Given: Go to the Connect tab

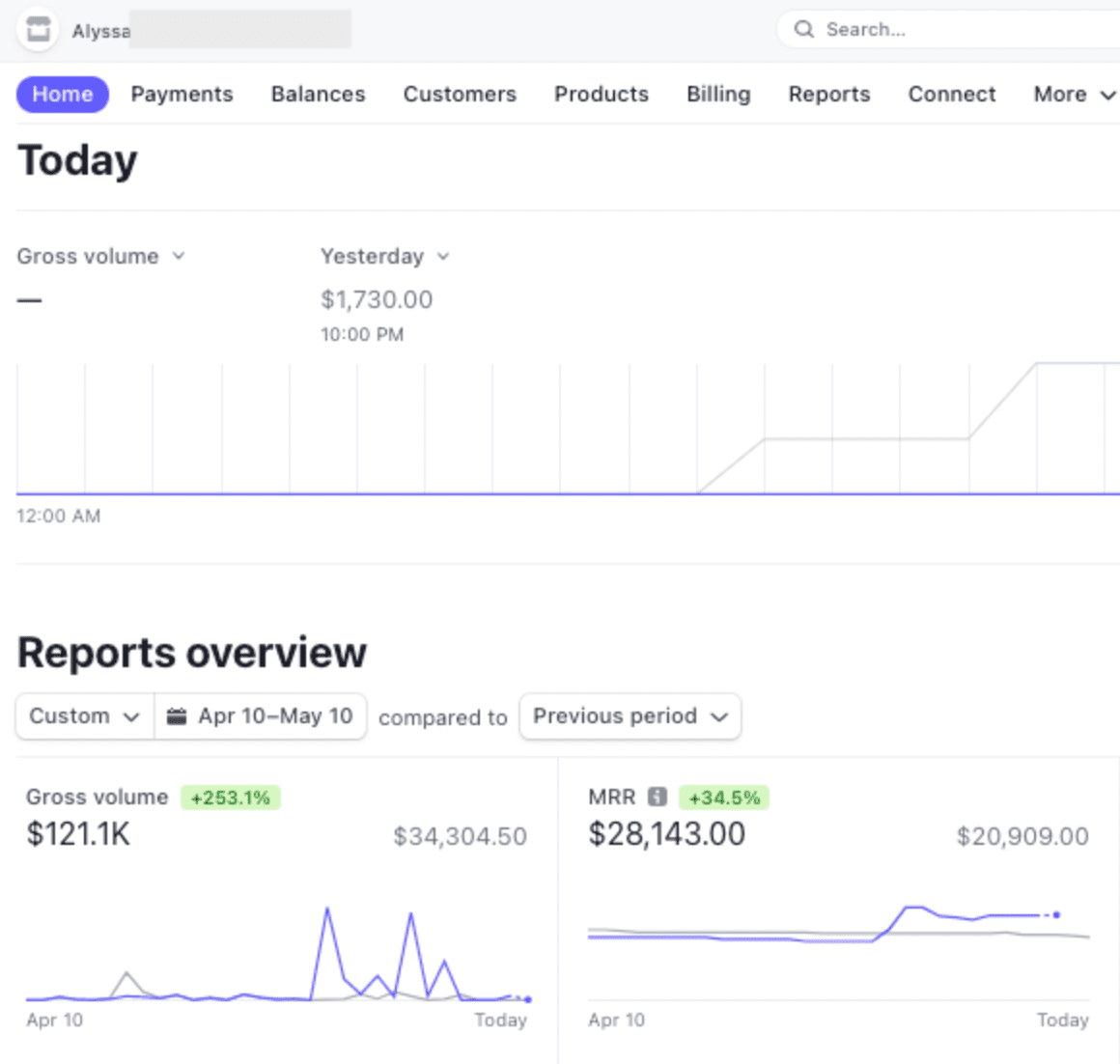Looking at the screenshot, I should coord(951,95).
